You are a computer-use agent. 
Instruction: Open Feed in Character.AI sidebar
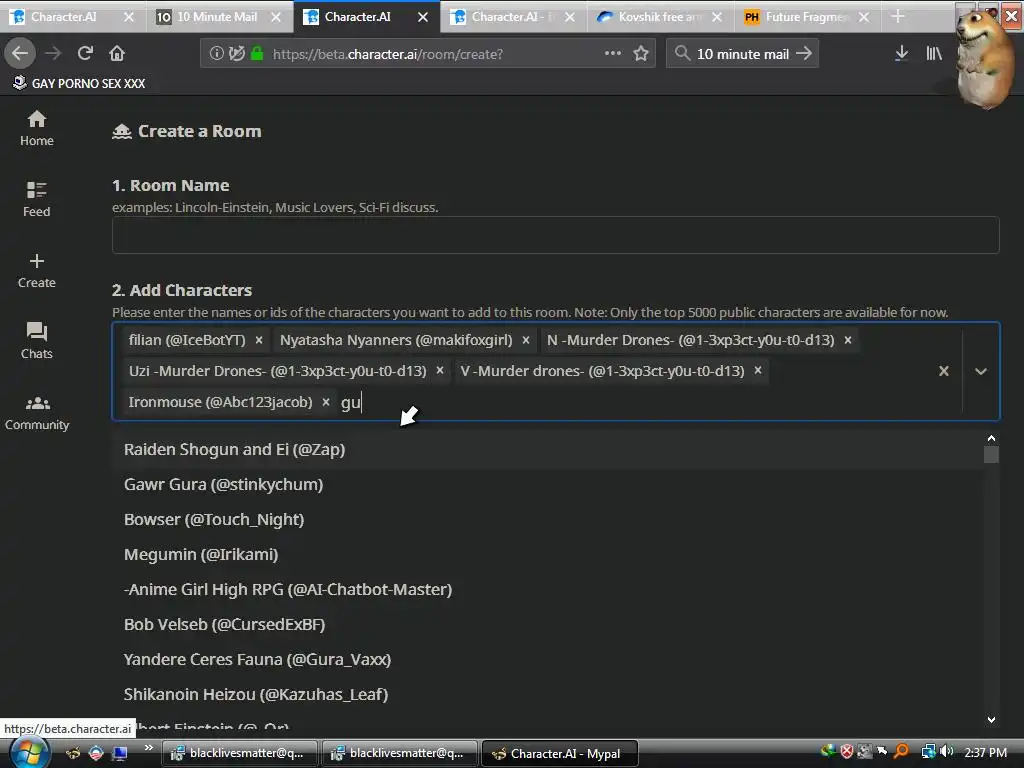coord(37,199)
